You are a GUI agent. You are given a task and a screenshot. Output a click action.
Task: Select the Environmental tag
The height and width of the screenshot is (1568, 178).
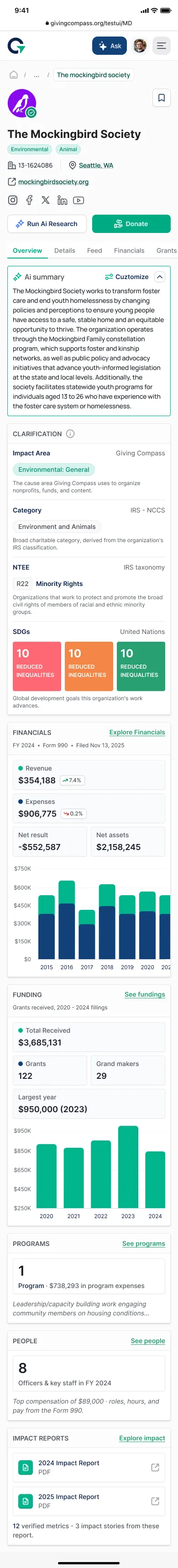29,149
